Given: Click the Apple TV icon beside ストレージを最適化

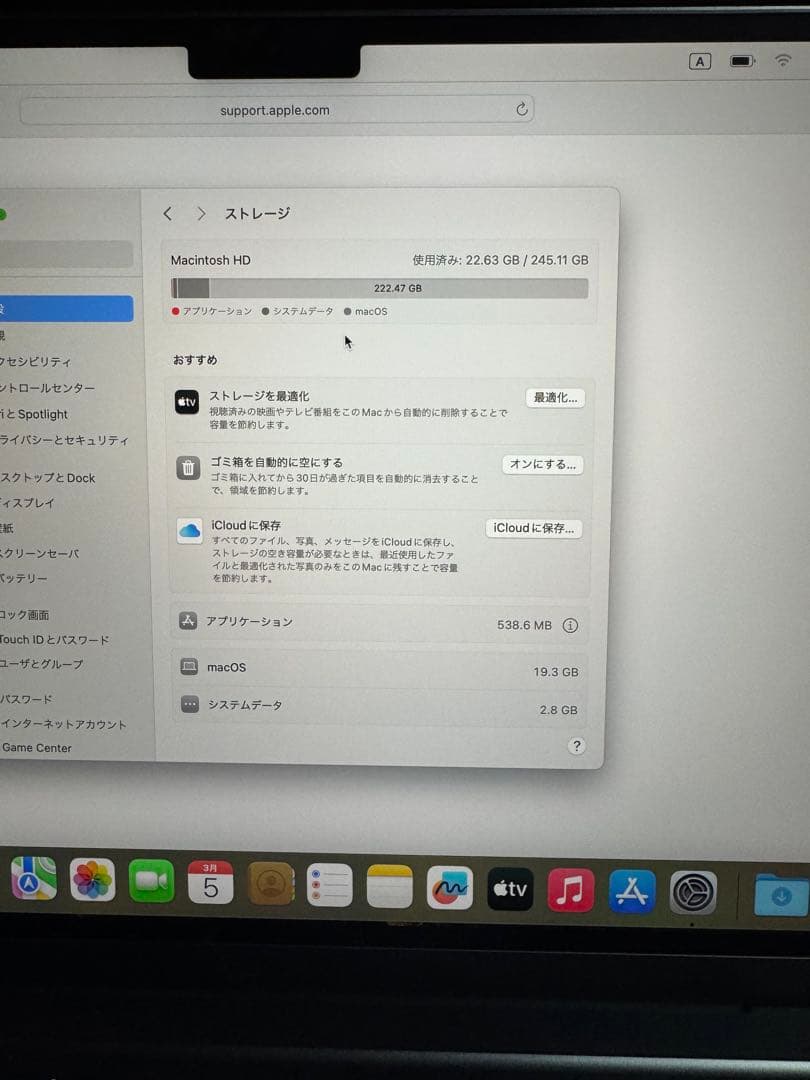Looking at the screenshot, I should coord(188,401).
